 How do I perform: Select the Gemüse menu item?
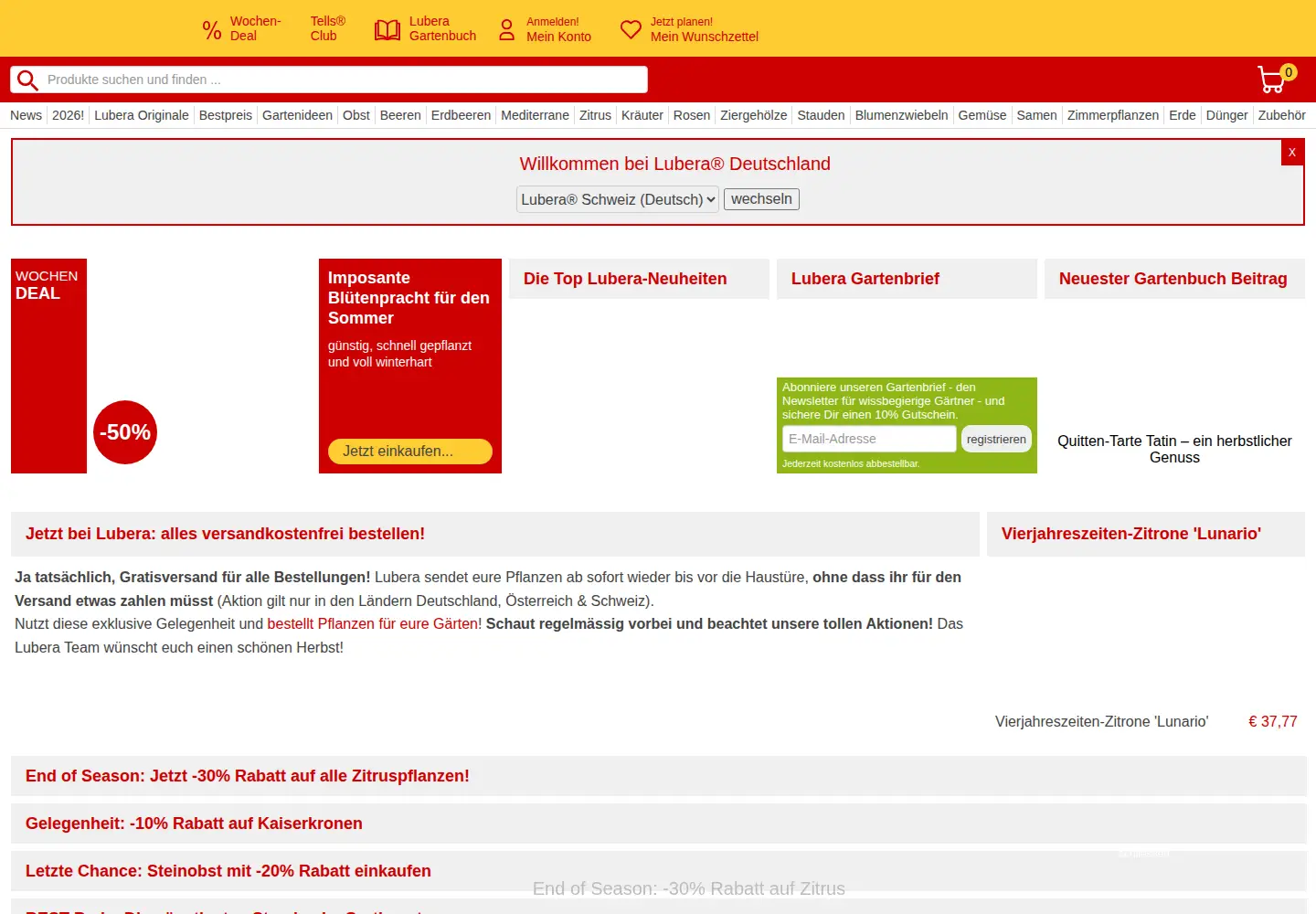tap(982, 115)
